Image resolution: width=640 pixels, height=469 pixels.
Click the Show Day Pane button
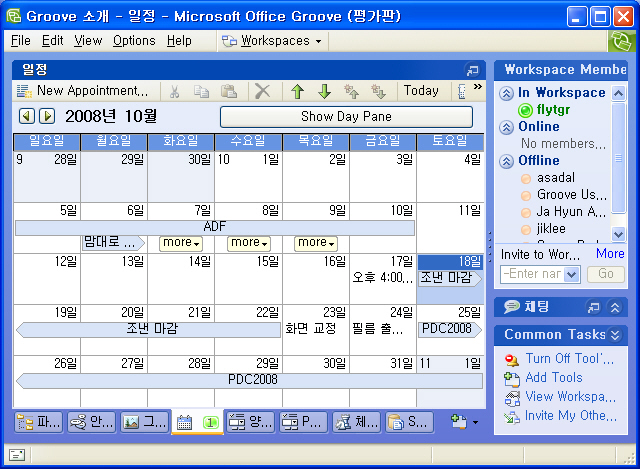(x=346, y=117)
